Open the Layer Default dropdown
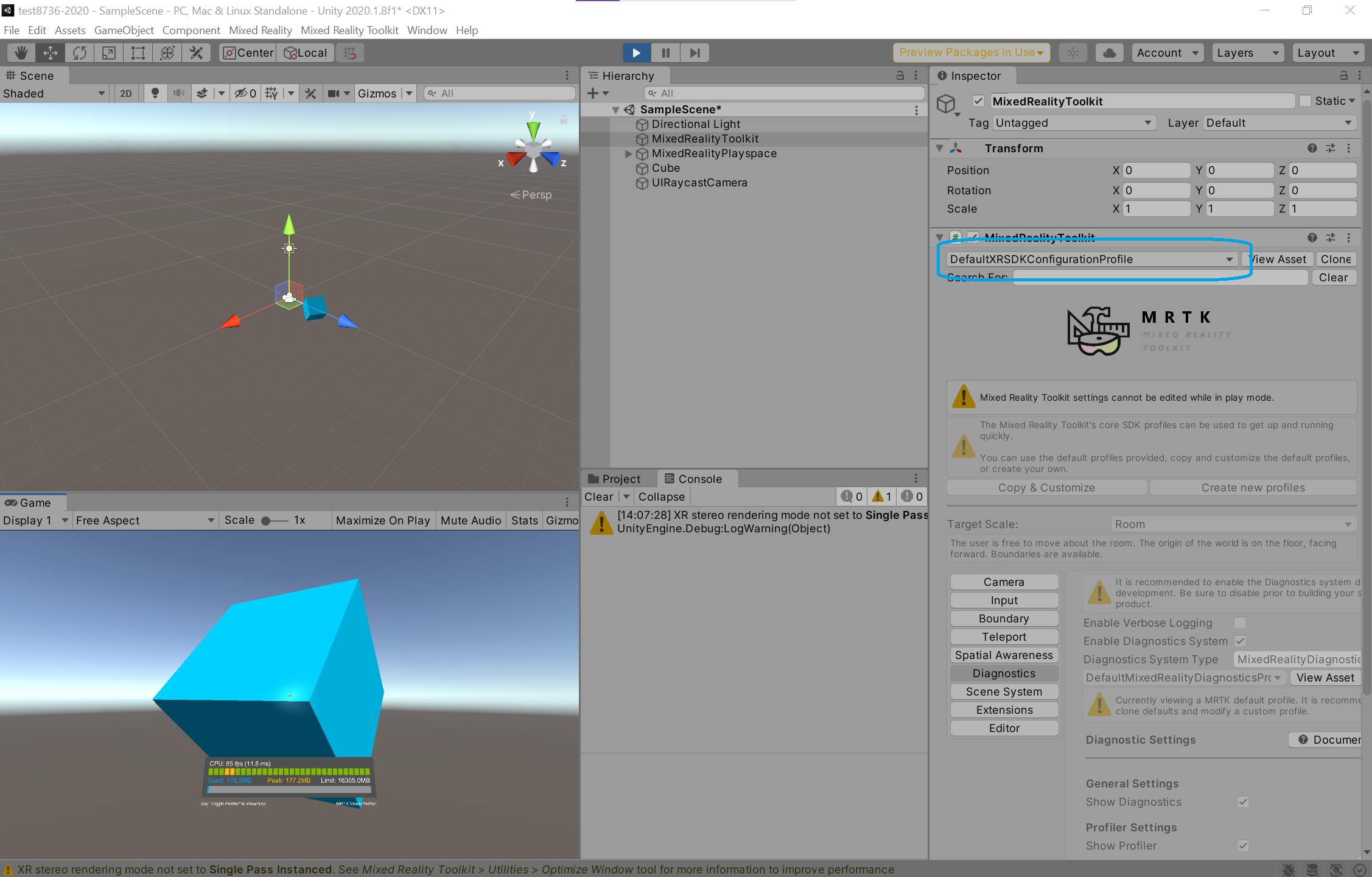The width and height of the screenshot is (1372, 877). 1279,123
